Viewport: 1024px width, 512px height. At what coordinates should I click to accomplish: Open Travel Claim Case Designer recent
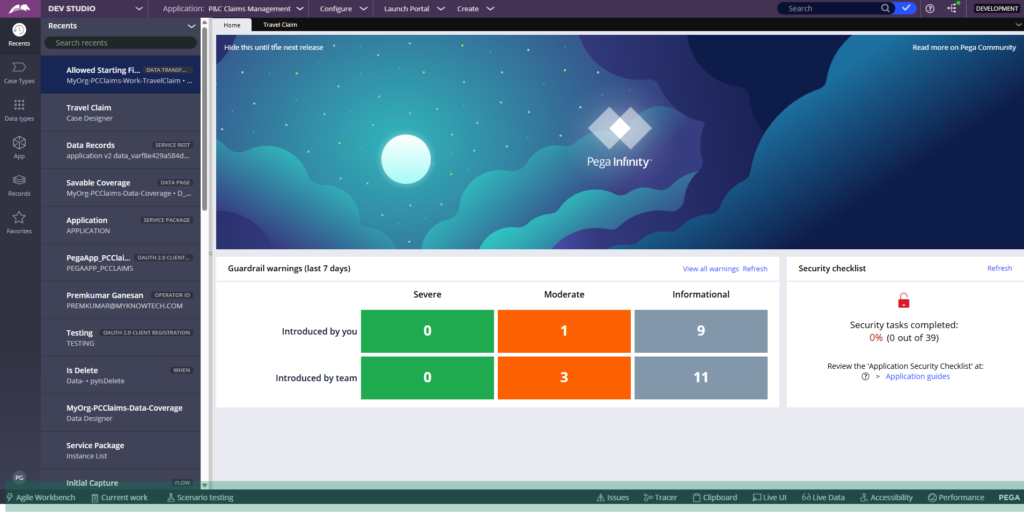121,112
